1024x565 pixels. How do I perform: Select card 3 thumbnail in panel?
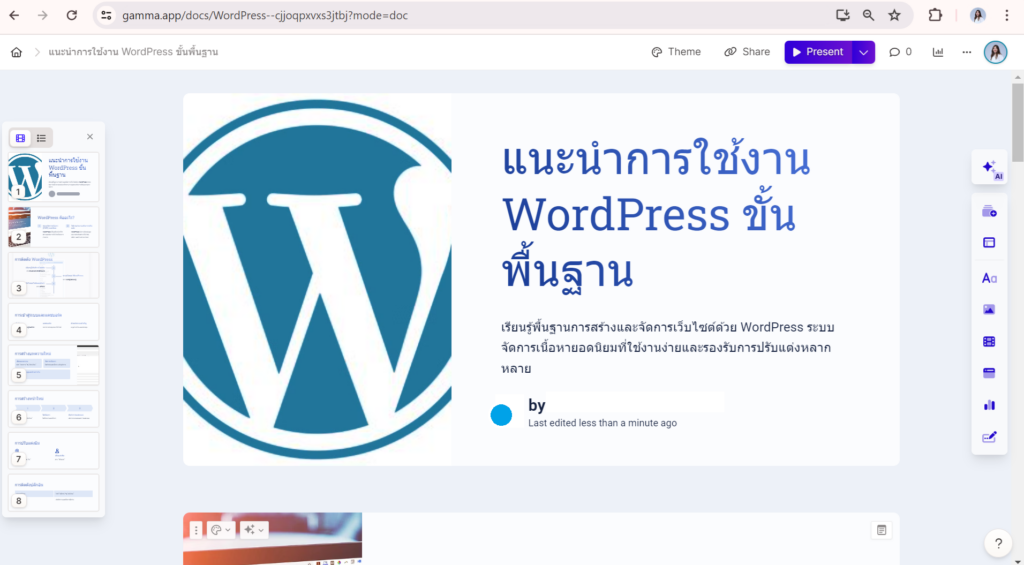tap(54, 276)
